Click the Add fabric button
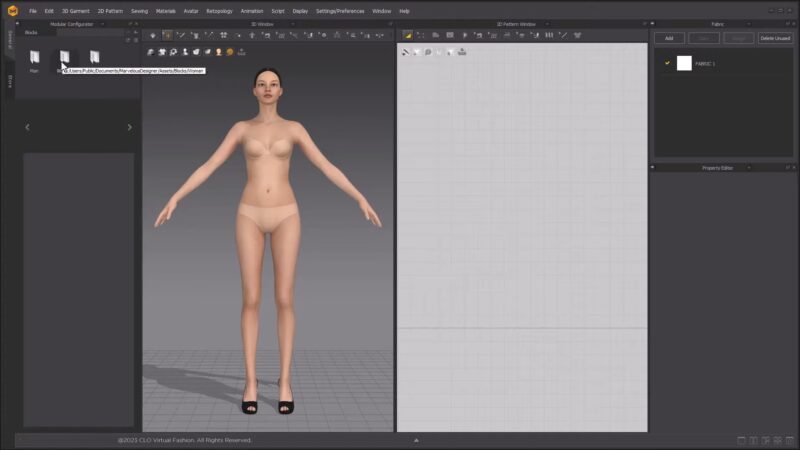The width and height of the screenshot is (800, 450). click(669, 38)
